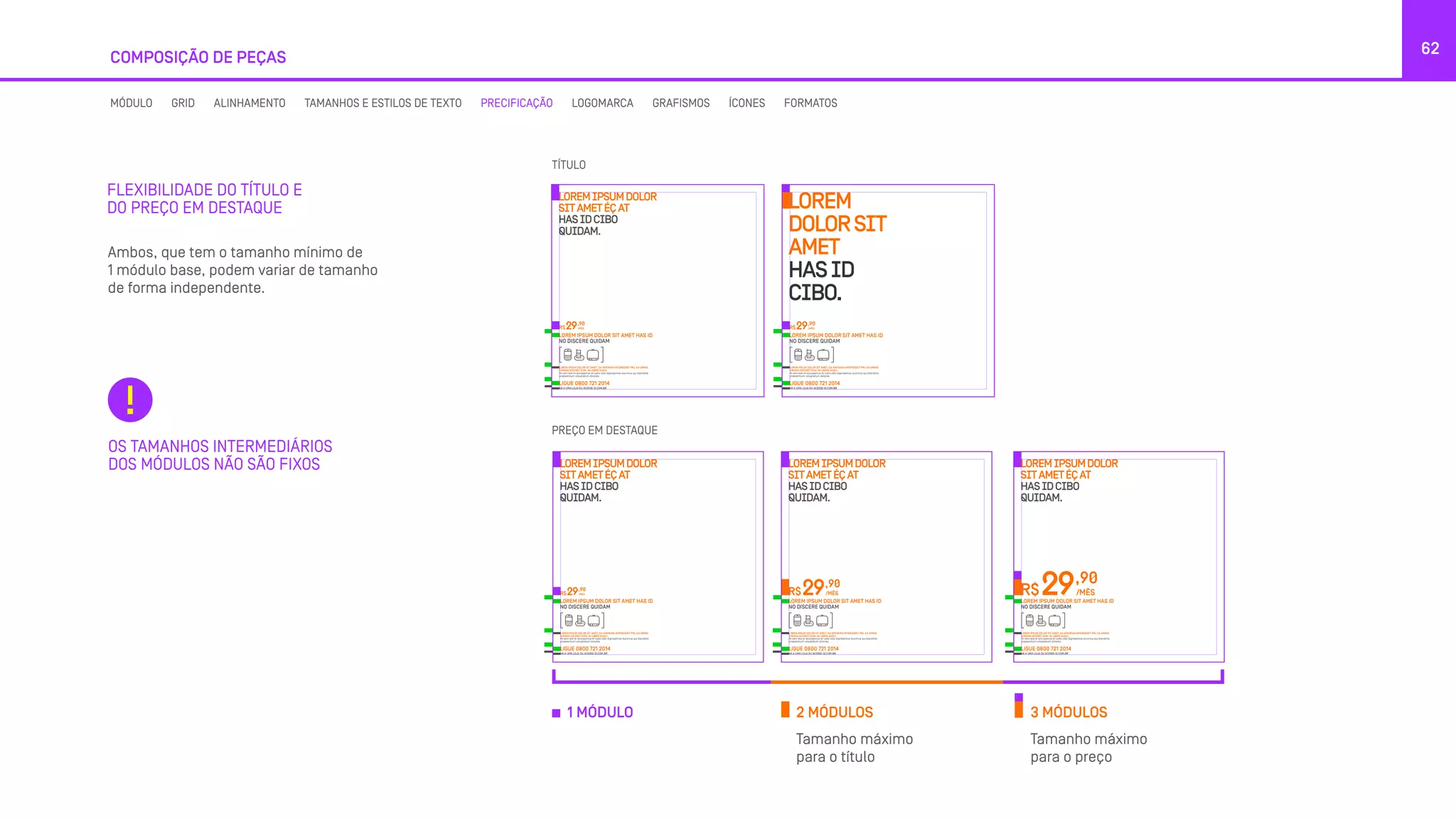Click device icons in first TÍTULO layout
The width and height of the screenshot is (1456, 819).
581,355
